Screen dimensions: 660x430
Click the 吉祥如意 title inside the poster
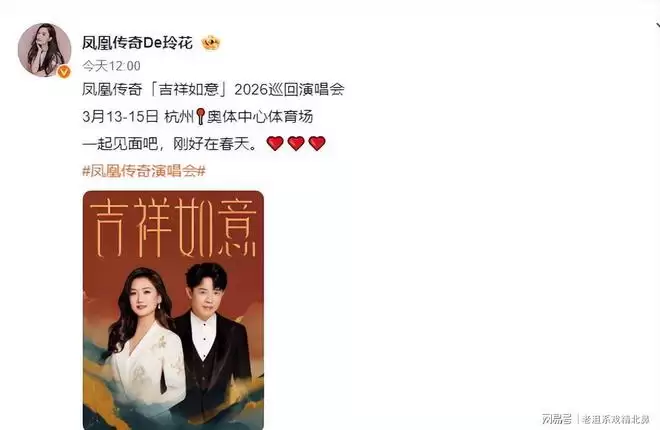tap(173, 227)
